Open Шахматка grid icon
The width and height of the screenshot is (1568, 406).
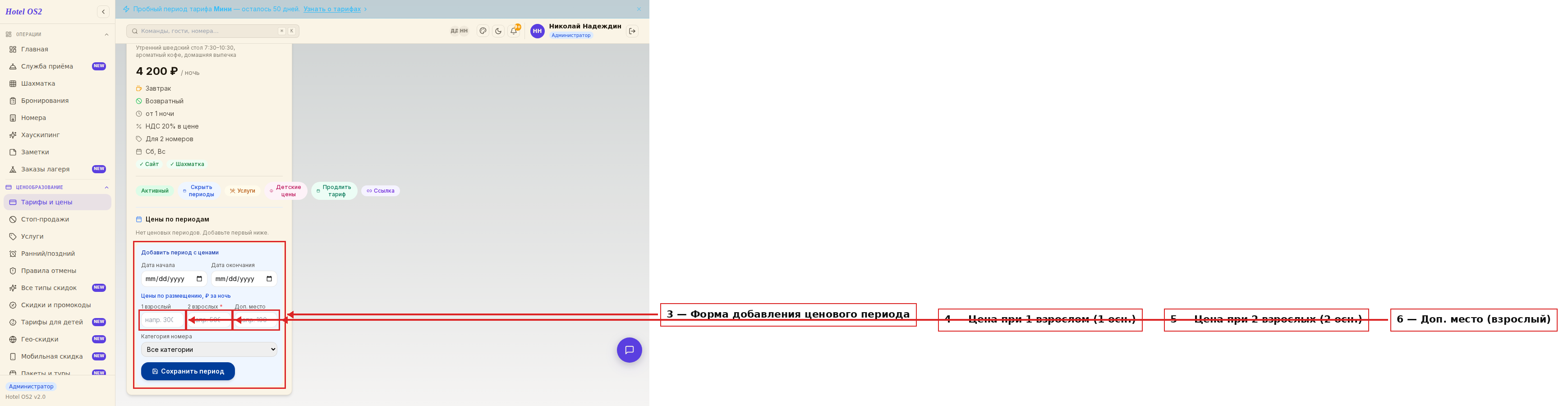coord(13,83)
